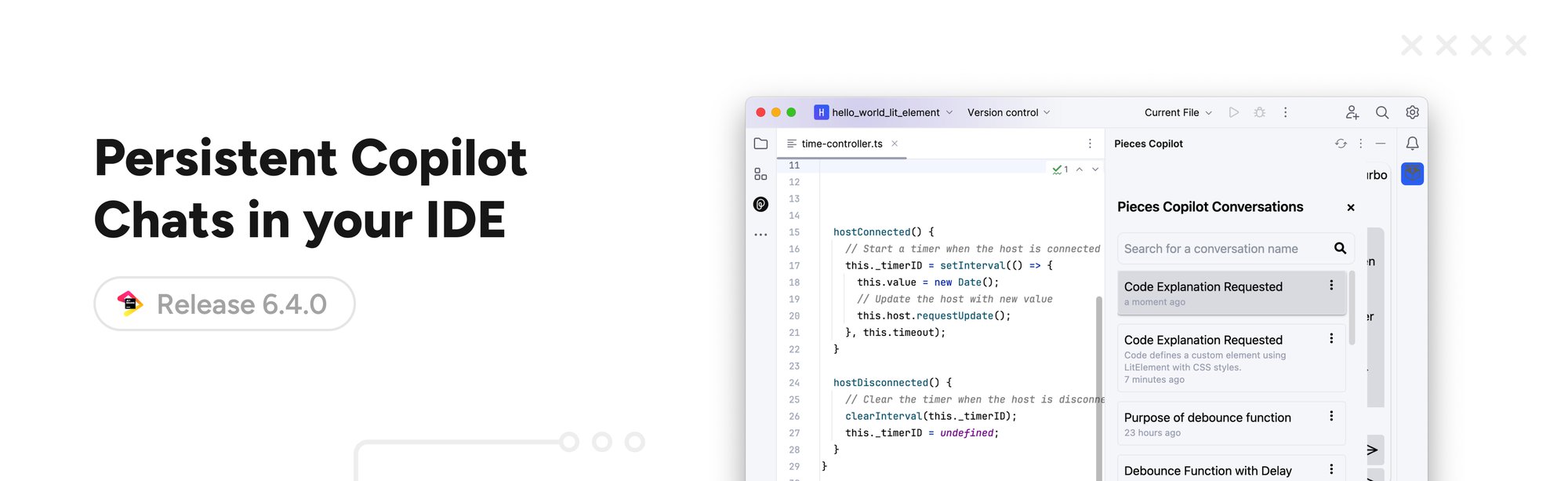The image size is (1568, 481).
Task: Close the Pieces Copilot Conversations popup
Action: click(1351, 208)
